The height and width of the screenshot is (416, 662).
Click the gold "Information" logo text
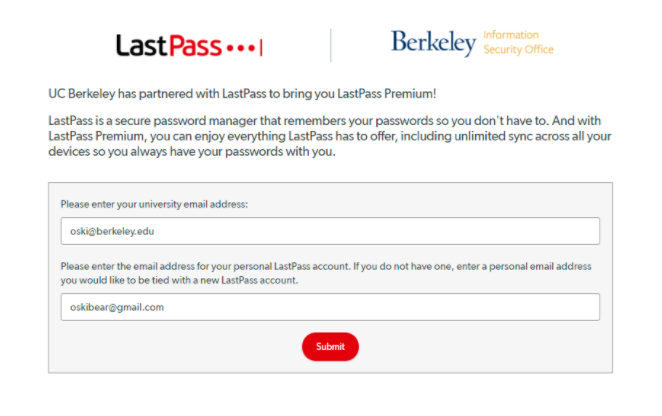click(511, 35)
